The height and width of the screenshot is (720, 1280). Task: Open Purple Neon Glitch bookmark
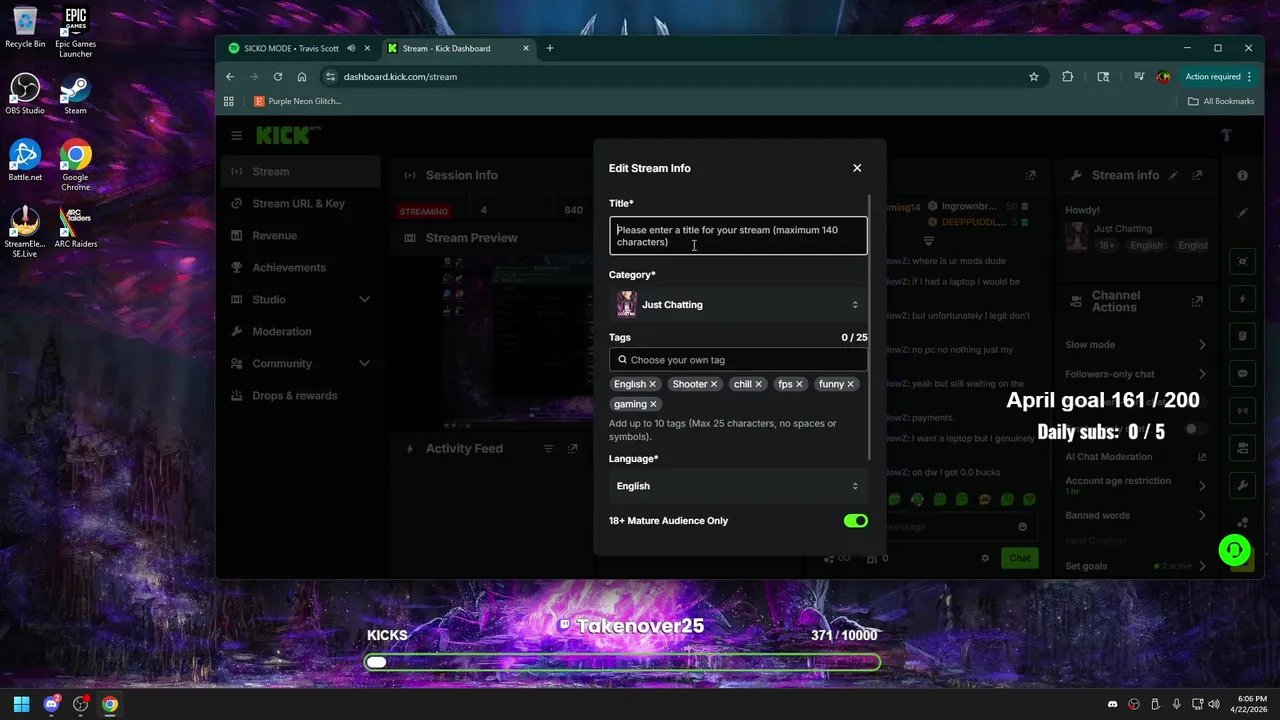point(298,101)
